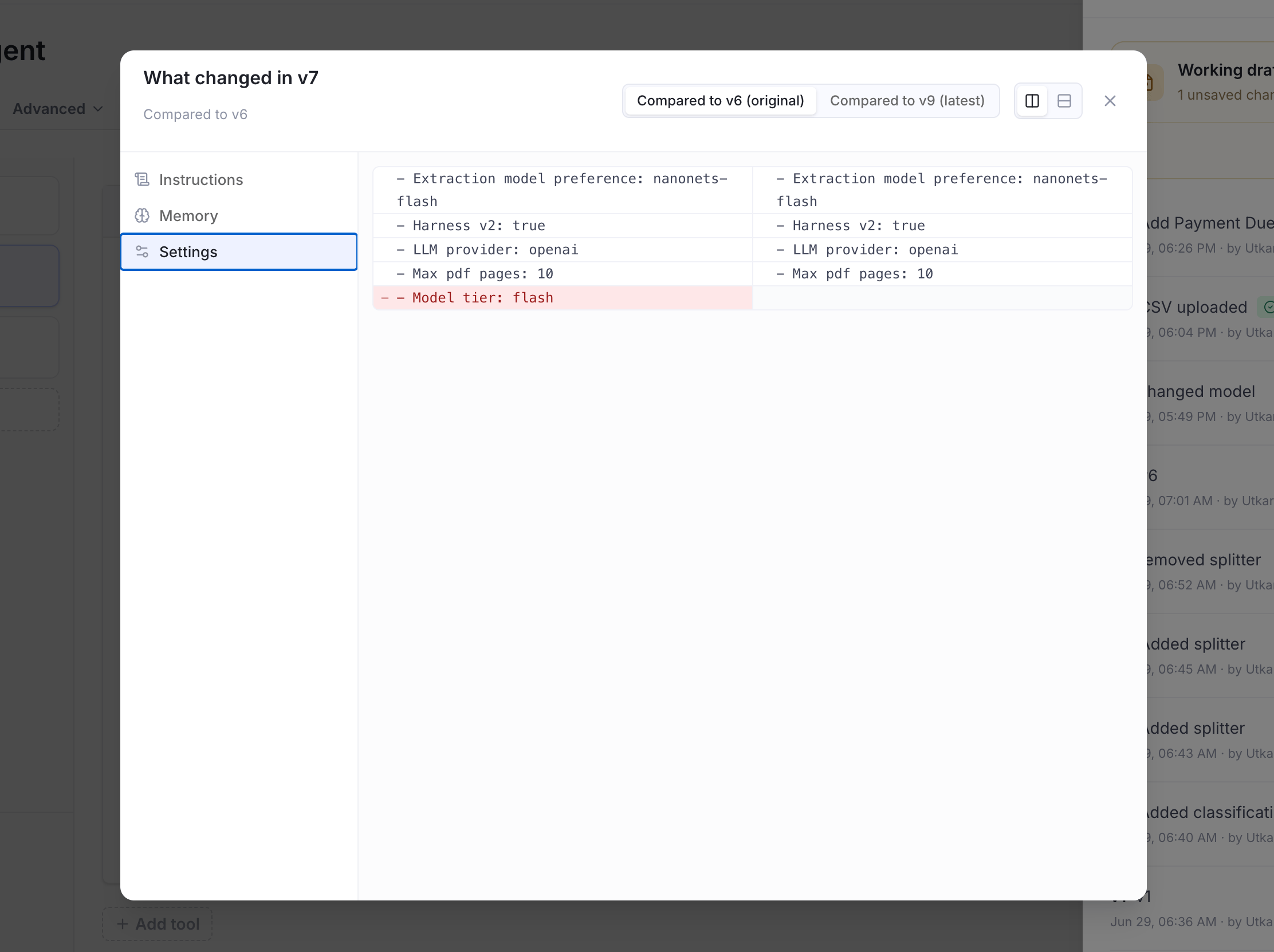Click left Extraction model preference line
This screenshot has height=952, width=1274.
pos(563,190)
